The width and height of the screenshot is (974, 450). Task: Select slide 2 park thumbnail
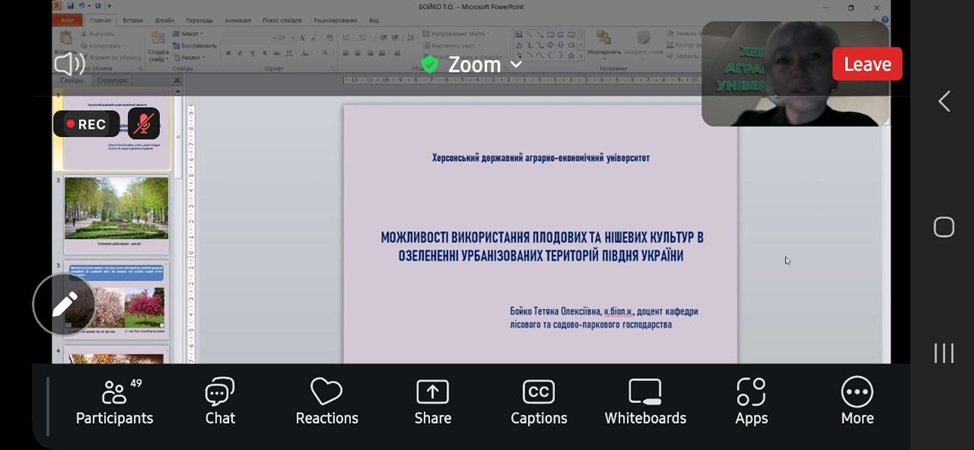tap(116, 213)
